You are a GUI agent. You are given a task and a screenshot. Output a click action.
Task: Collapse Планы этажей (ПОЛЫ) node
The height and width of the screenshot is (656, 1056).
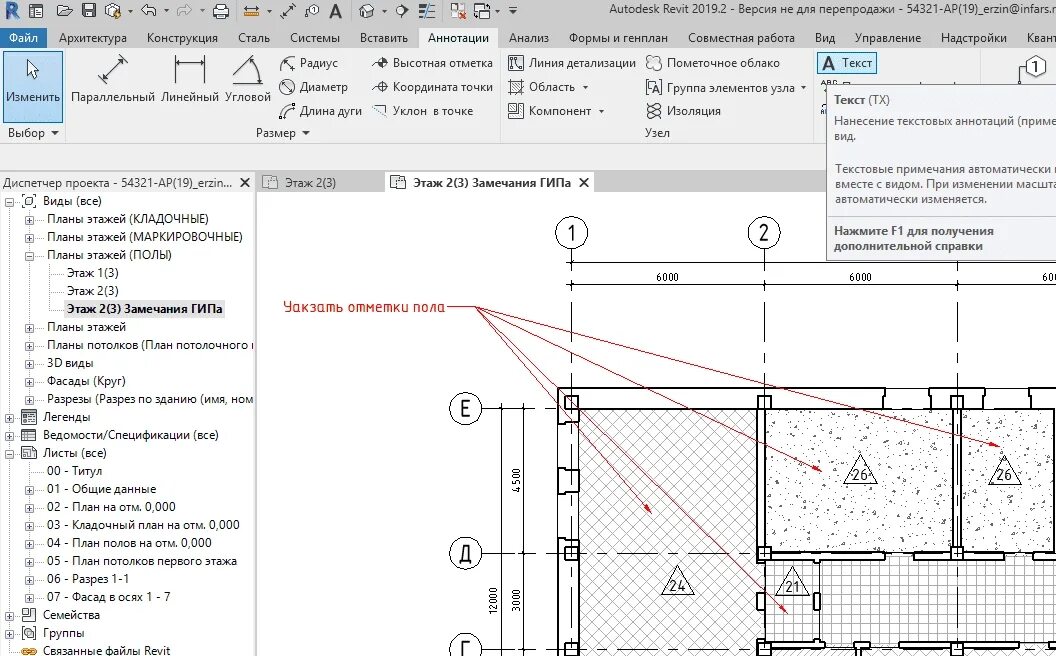click(x=30, y=256)
